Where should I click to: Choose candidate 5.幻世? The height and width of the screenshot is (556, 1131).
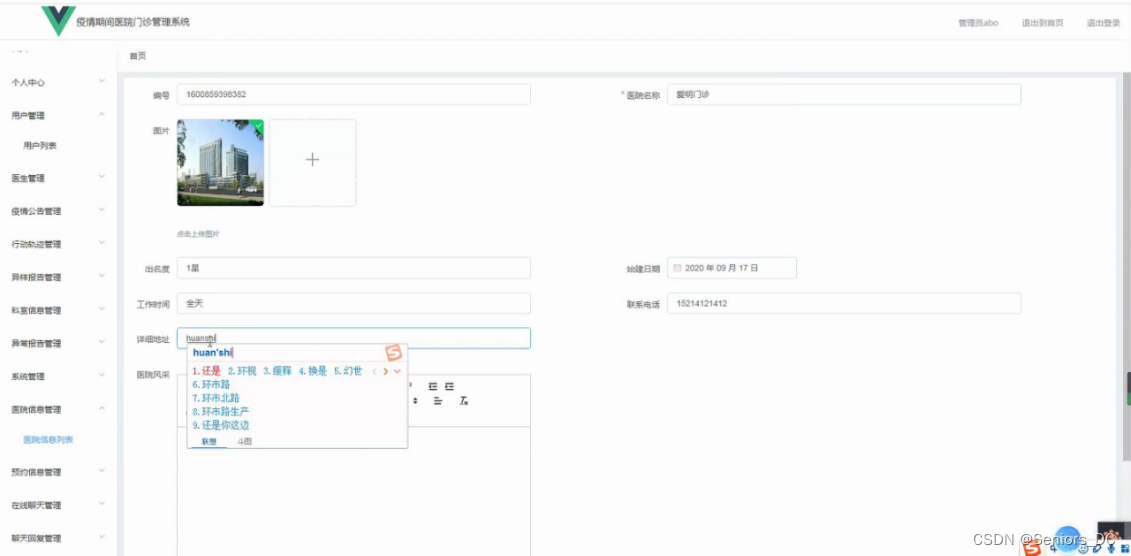click(348, 371)
